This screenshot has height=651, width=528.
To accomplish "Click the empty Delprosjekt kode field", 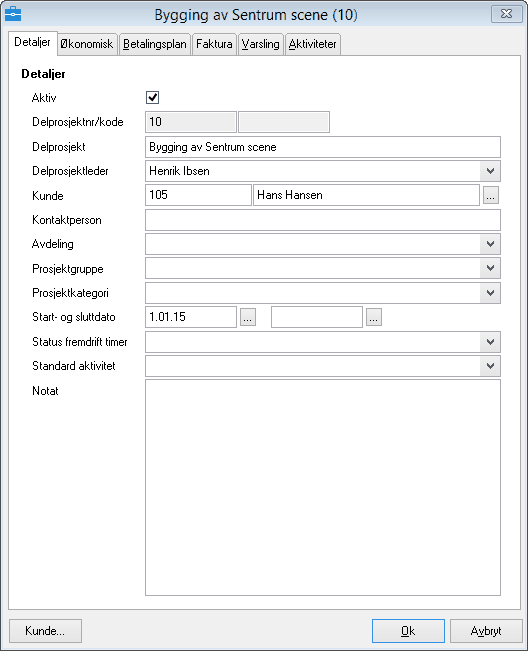I will (x=284, y=122).
